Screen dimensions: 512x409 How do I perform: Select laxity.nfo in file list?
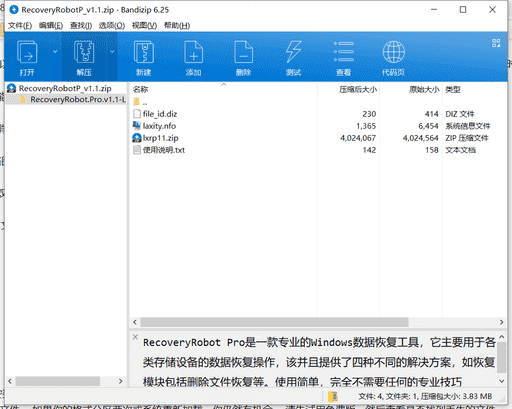click(x=159, y=126)
